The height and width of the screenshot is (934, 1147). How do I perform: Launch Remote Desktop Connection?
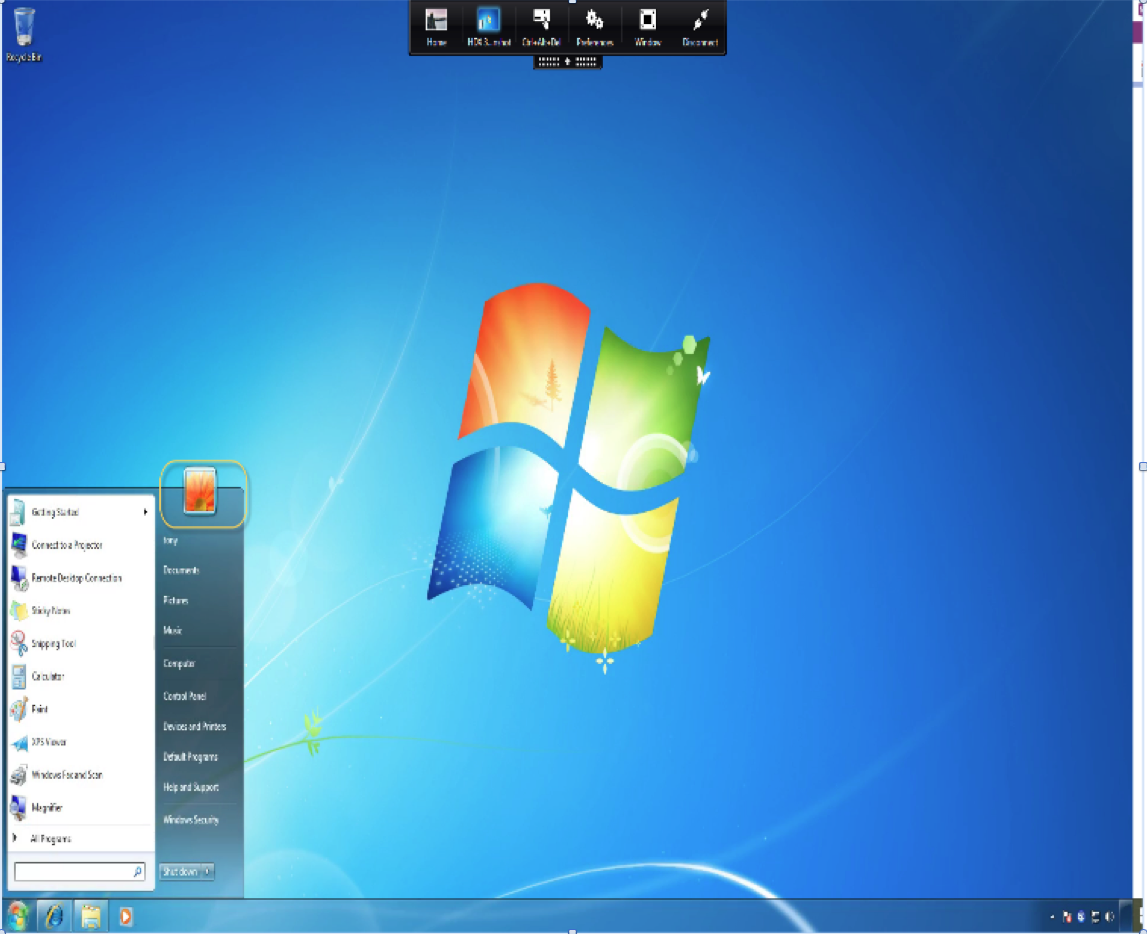coord(76,578)
